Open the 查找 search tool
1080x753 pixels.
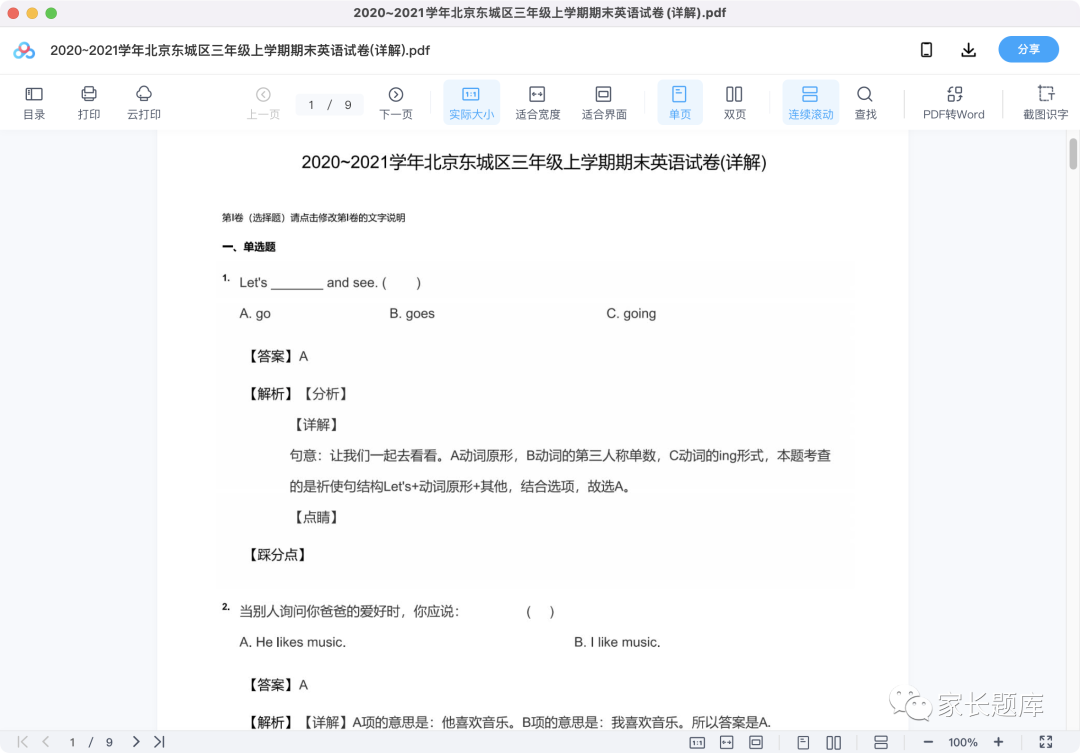tap(865, 103)
